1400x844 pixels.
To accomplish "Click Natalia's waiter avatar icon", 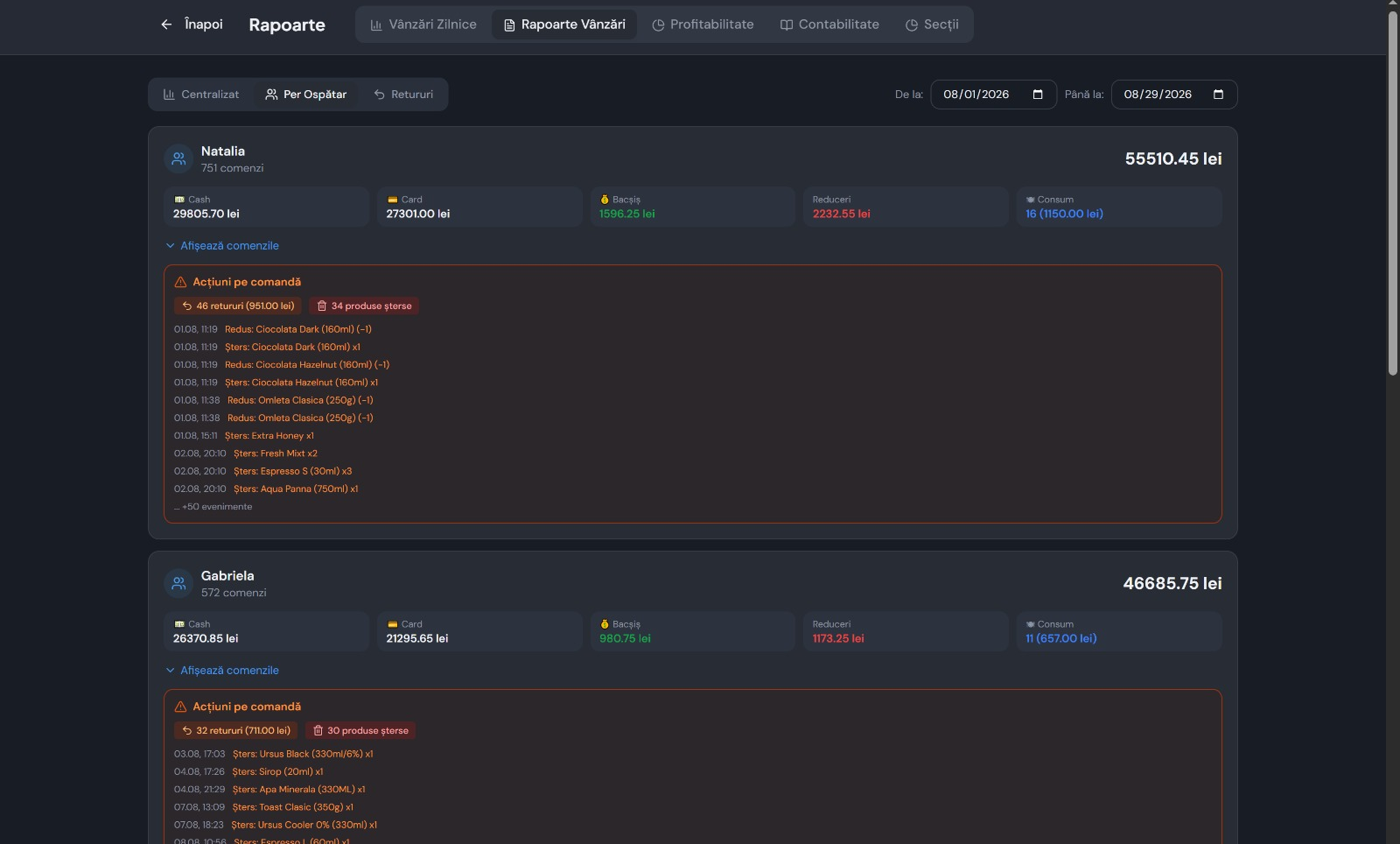I will pyautogui.click(x=178, y=158).
